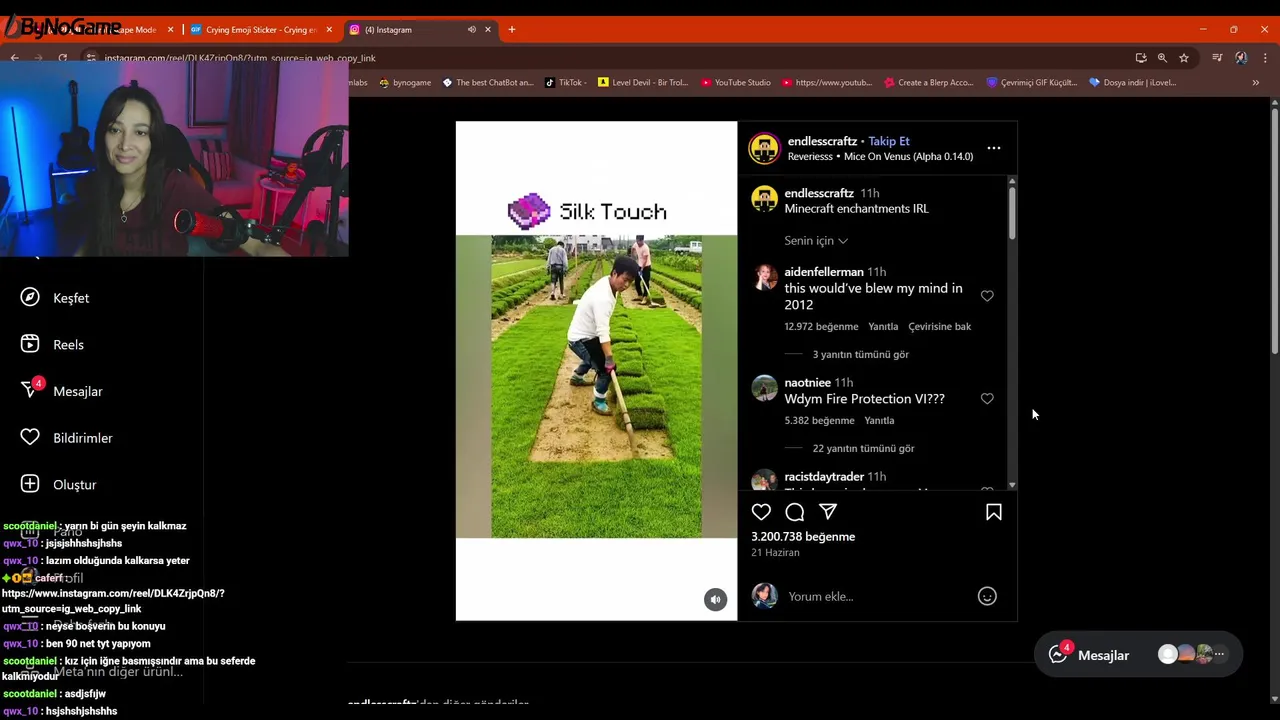Expand 3 yanıtın tümünü gör replies
Image resolution: width=1280 pixels, height=720 pixels.
pyautogui.click(x=860, y=354)
